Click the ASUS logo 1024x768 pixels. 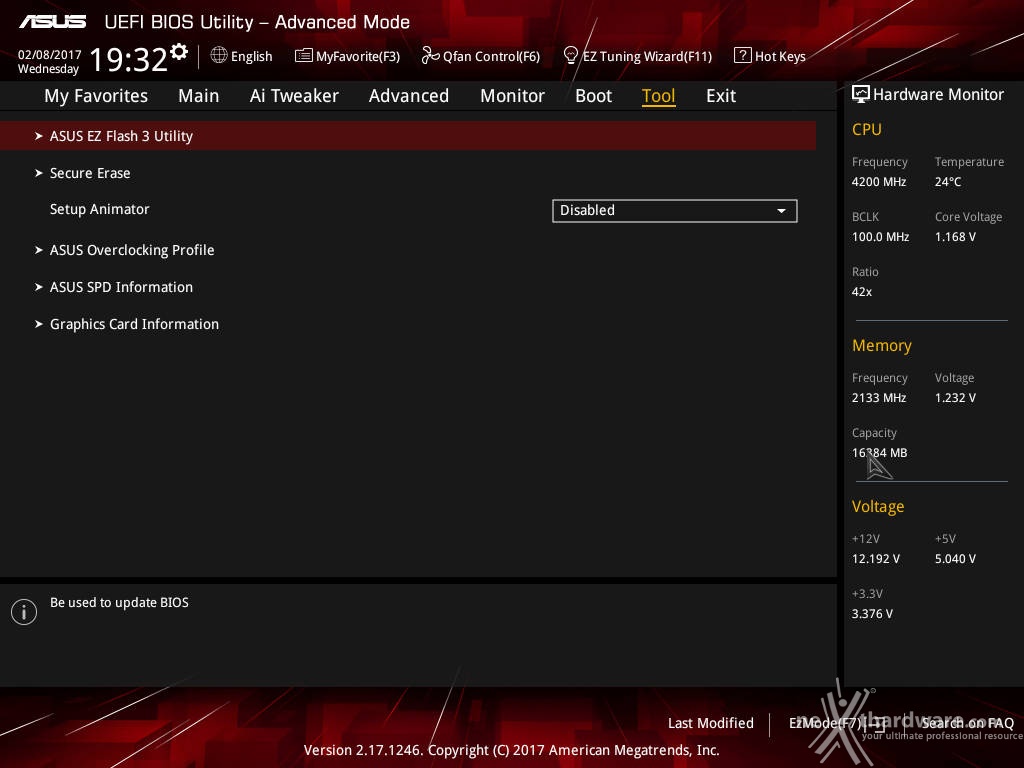click(52, 22)
